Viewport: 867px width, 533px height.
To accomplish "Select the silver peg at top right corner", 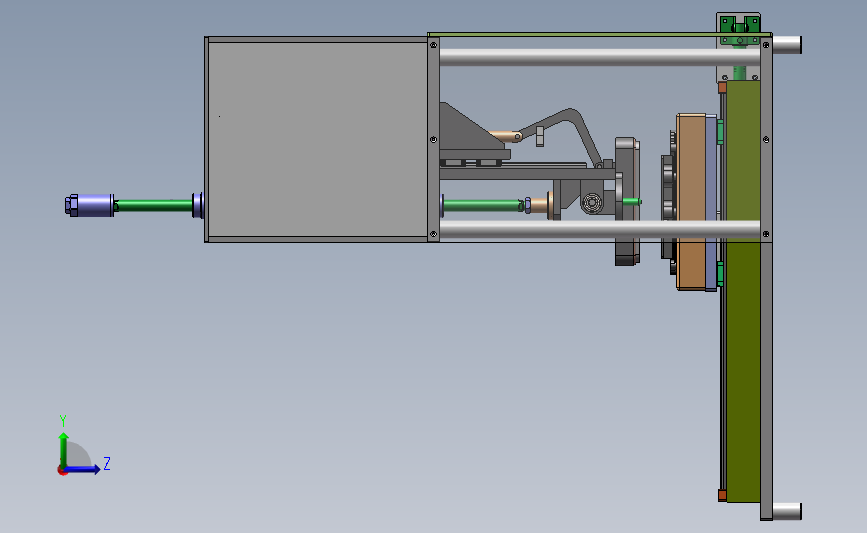I will (787, 45).
